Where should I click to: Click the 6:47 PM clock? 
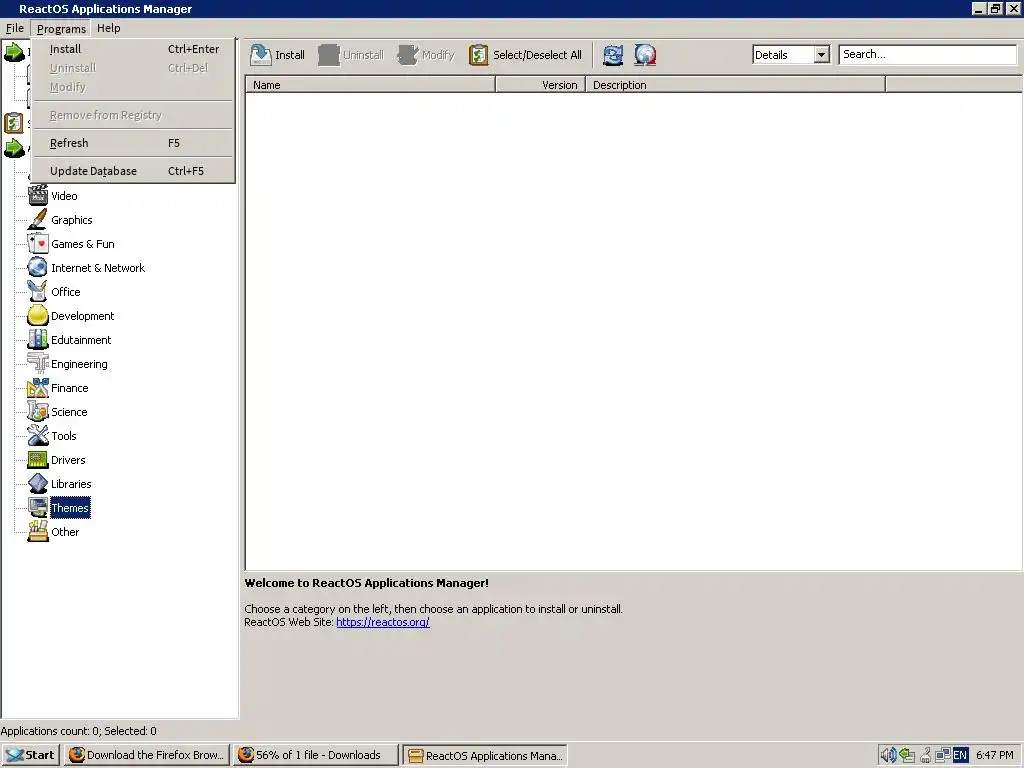point(995,755)
